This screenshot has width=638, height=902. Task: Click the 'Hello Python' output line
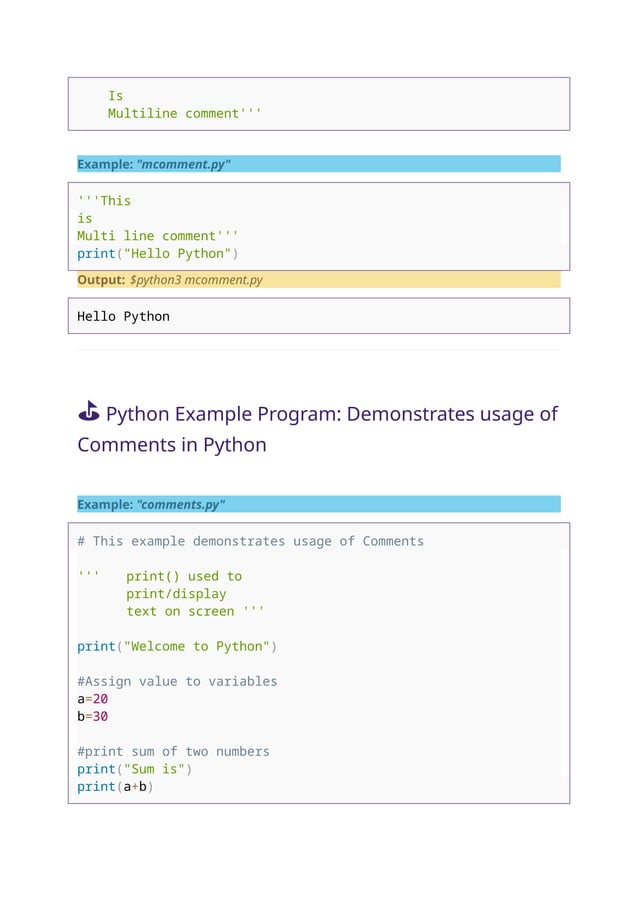[x=124, y=316]
